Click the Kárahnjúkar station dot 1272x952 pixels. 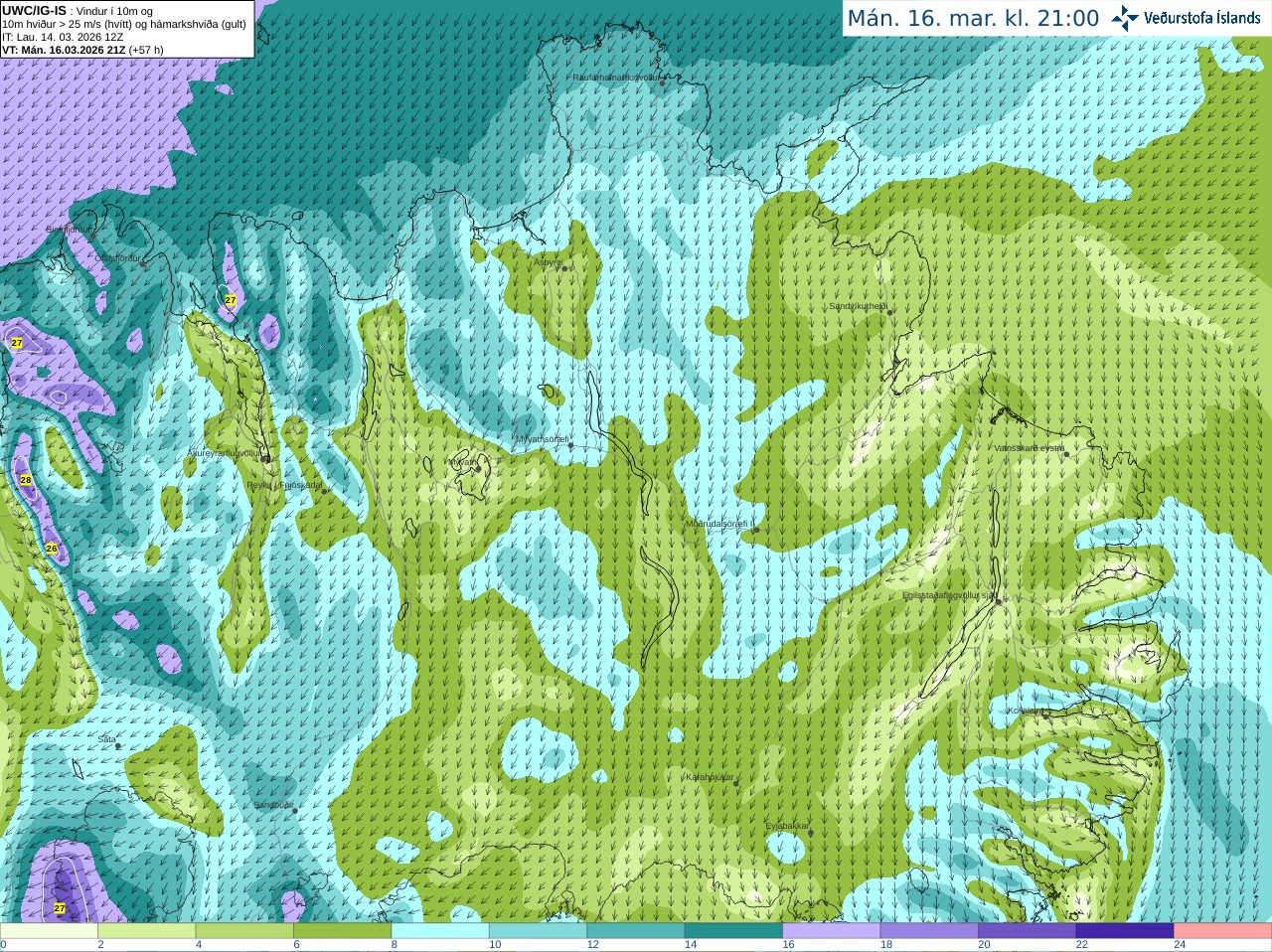coord(736,783)
